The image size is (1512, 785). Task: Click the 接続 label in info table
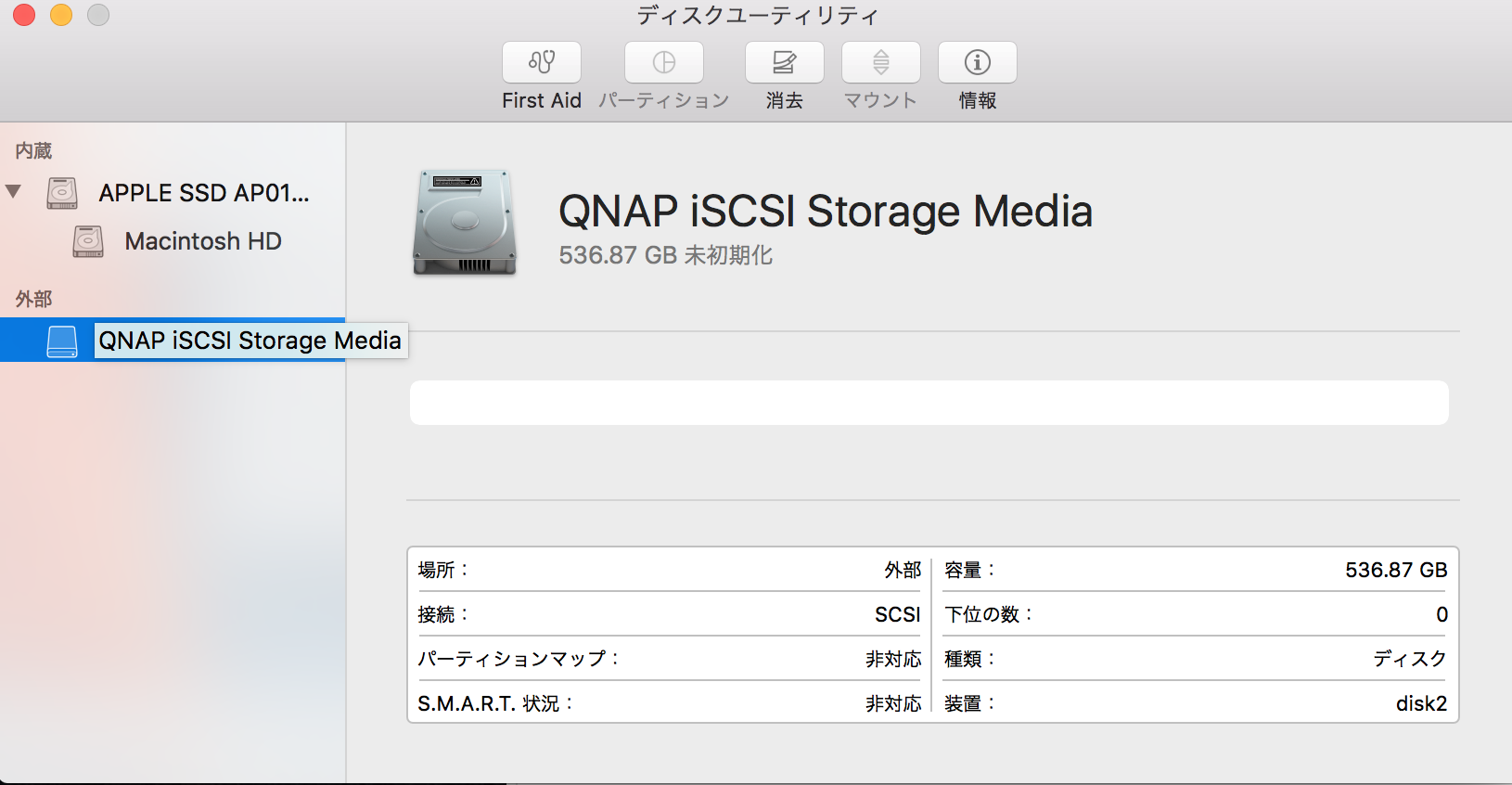(443, 614)
